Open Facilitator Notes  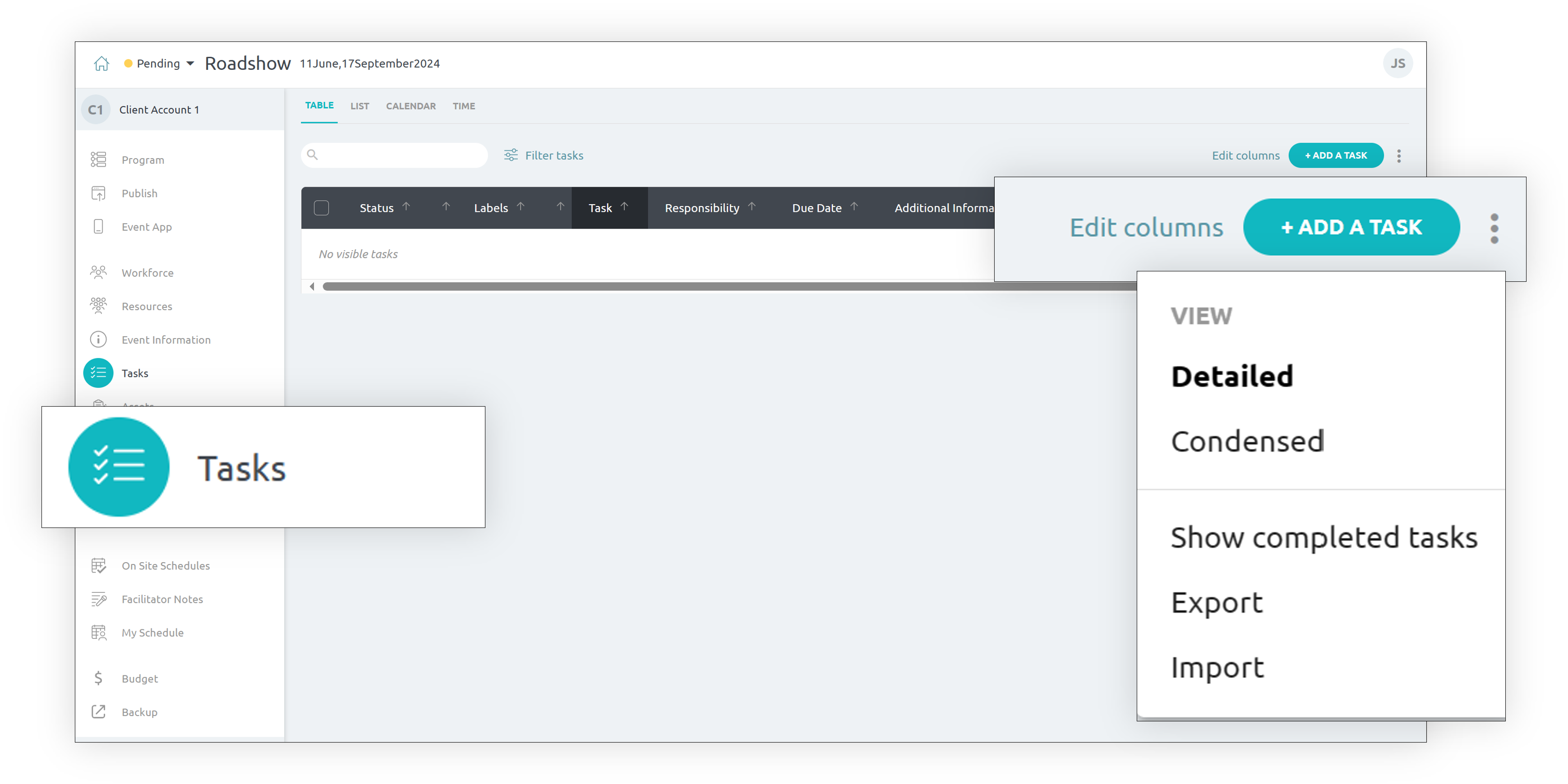[x=162, y=599]
